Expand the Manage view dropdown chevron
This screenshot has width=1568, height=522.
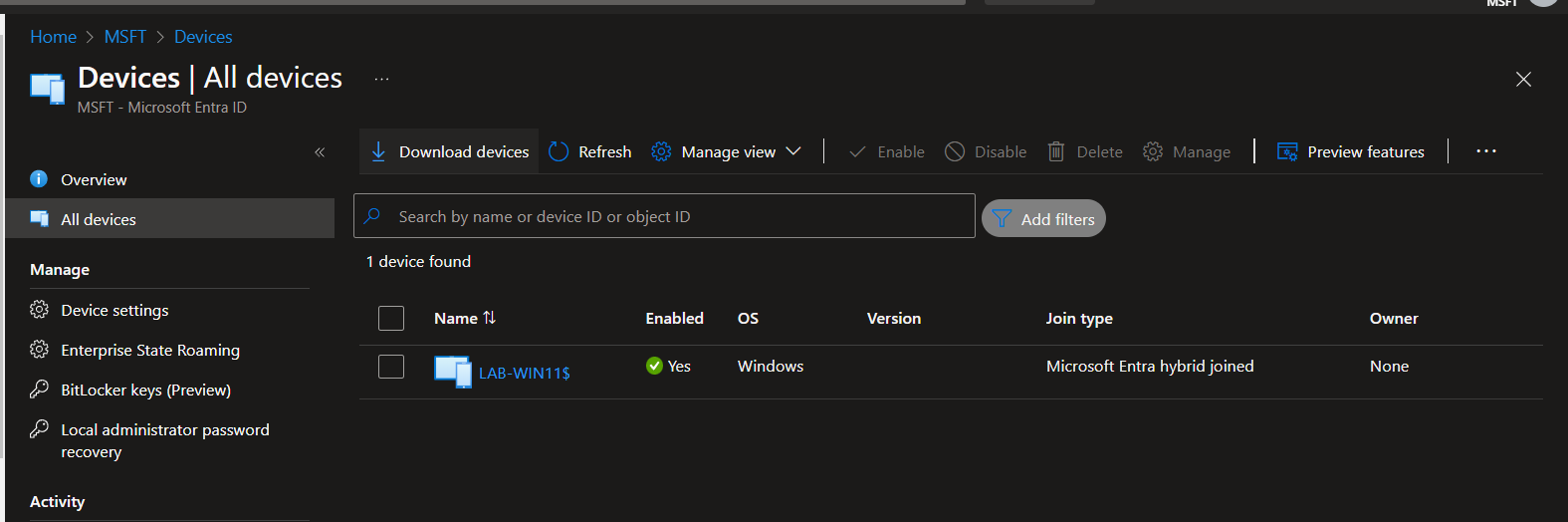pos(793,151)
